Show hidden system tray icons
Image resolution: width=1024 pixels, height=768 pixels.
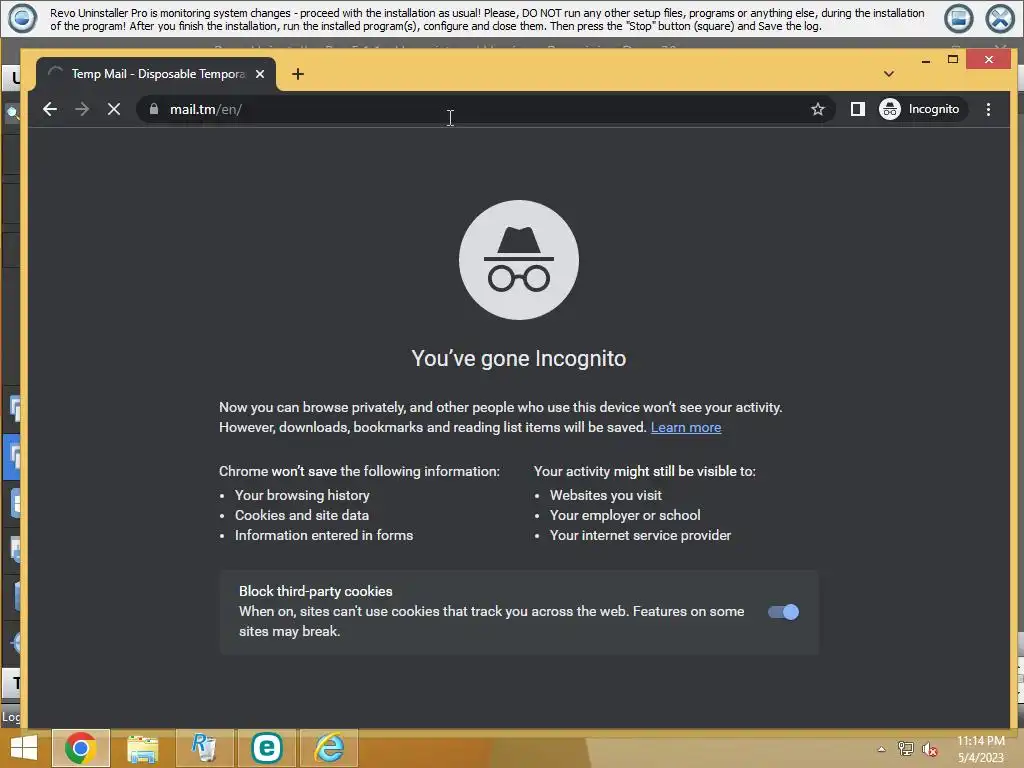click(881, 749)
